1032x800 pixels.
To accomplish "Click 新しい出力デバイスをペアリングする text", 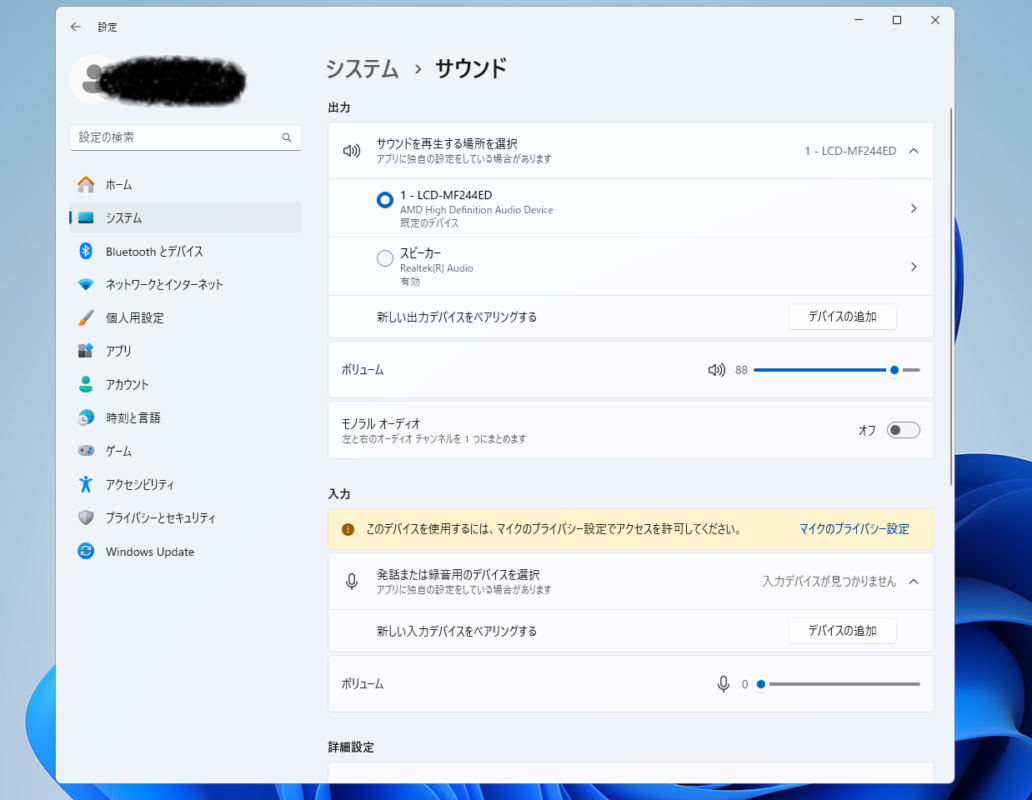I will point(457,317).
